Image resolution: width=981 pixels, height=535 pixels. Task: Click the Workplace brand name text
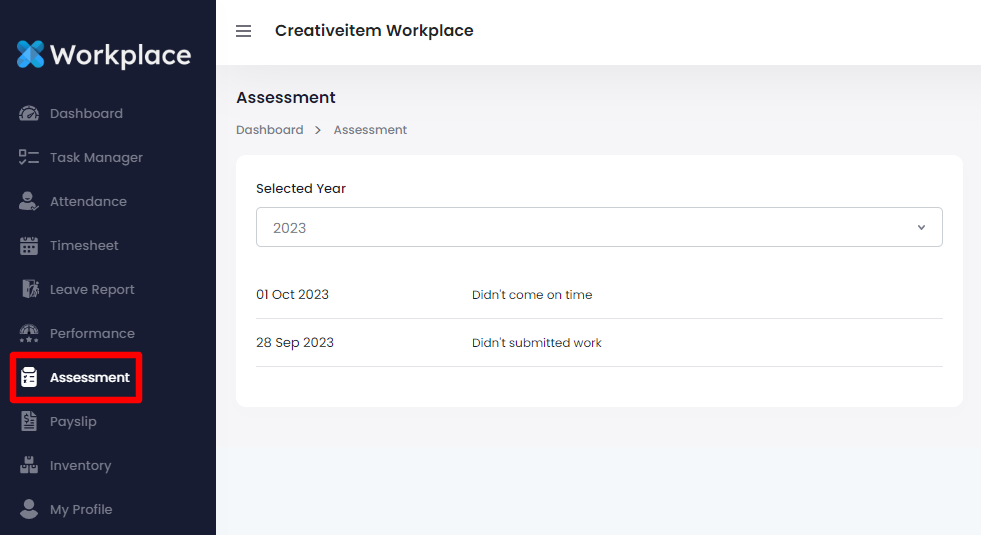(120, 55)
